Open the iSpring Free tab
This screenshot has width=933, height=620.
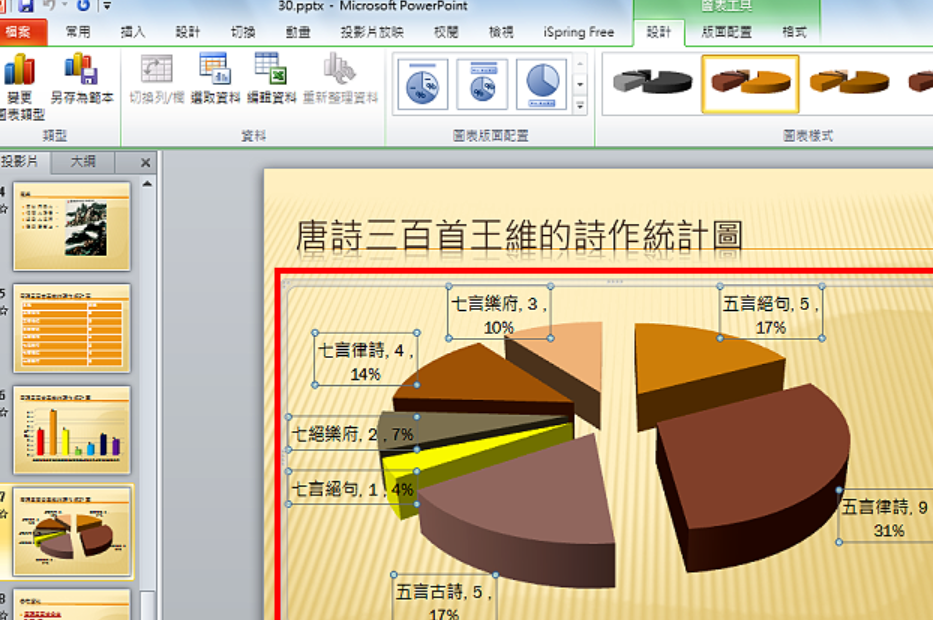(x=578, y=32)
